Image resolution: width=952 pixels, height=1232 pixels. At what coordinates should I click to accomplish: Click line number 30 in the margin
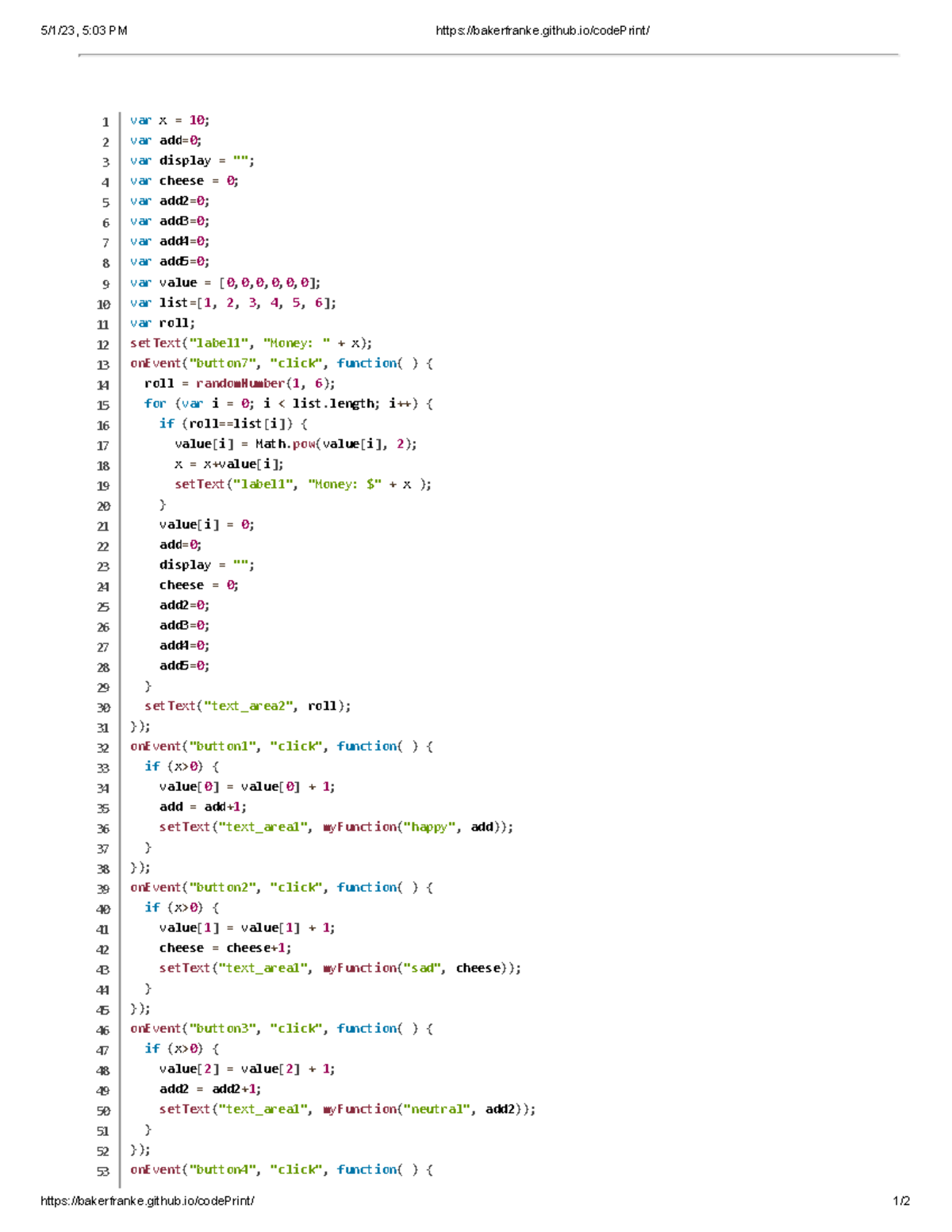tap(102, 705)
